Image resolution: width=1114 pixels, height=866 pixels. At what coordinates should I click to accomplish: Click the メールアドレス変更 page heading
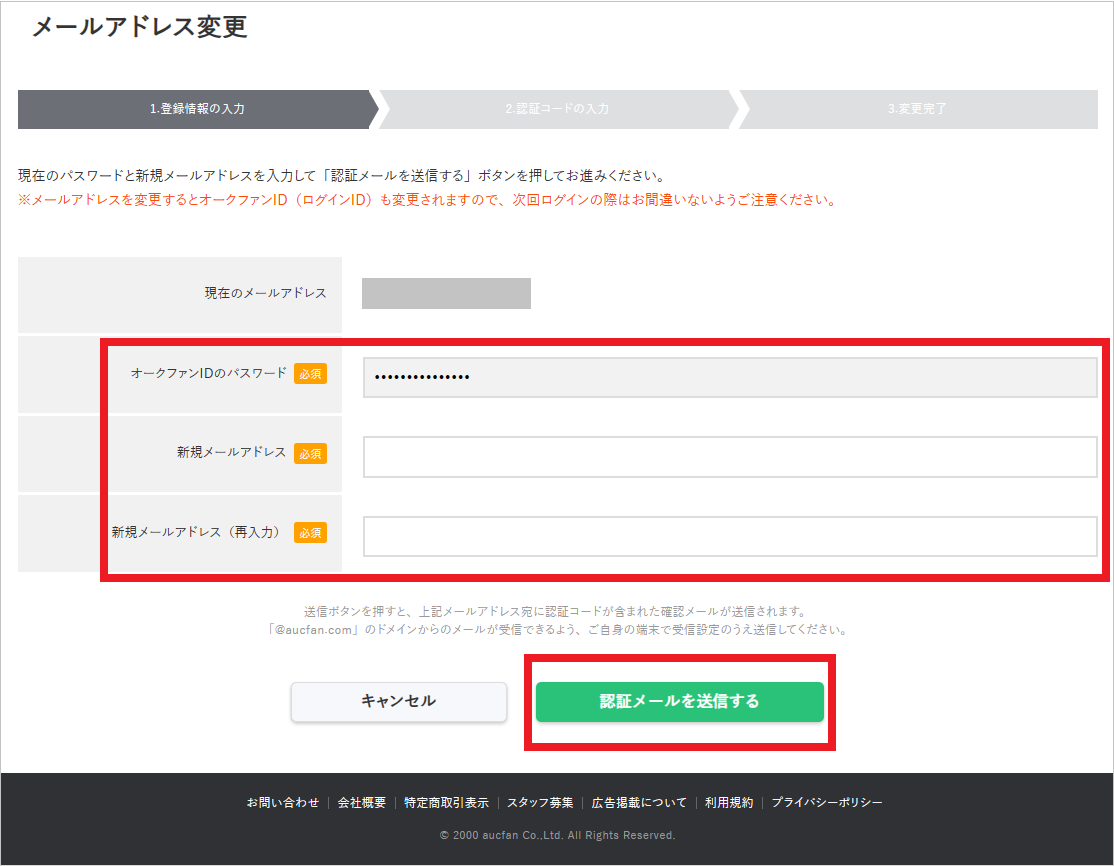(140, 27)
